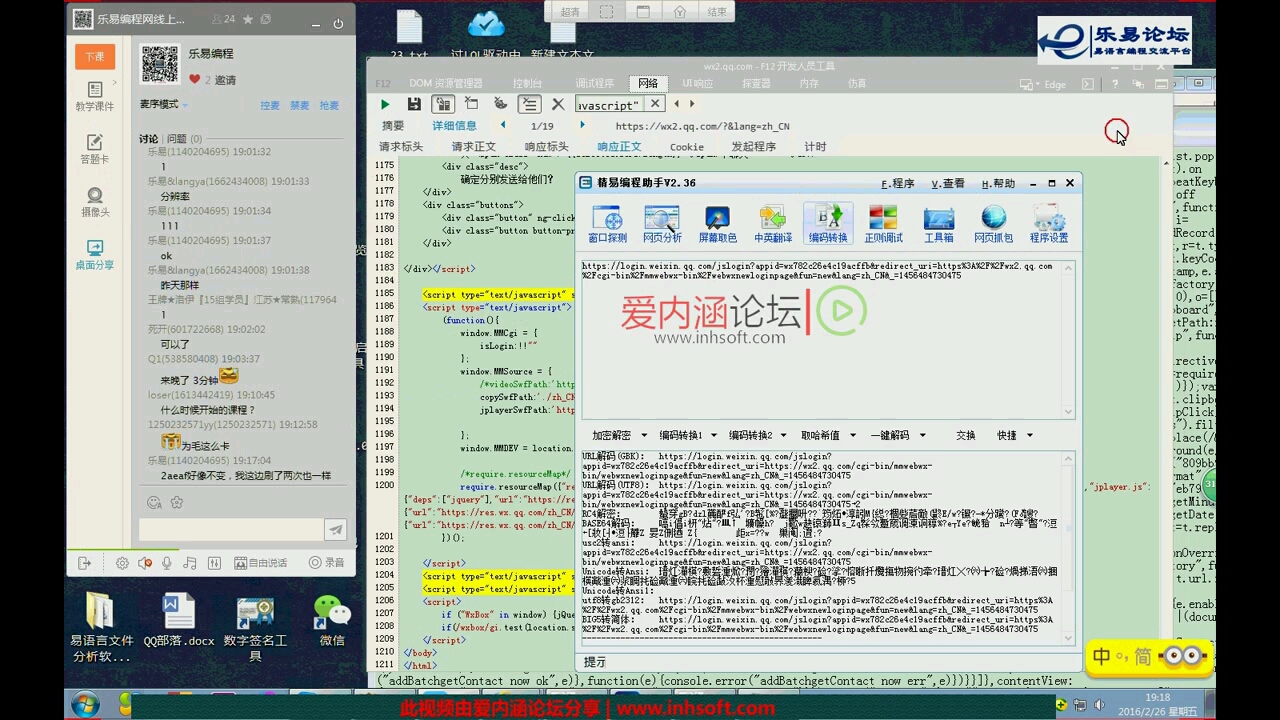1280x720 pixels.
Task: Go to previous request arrow beside 1/19
Action: click(503, 125)
